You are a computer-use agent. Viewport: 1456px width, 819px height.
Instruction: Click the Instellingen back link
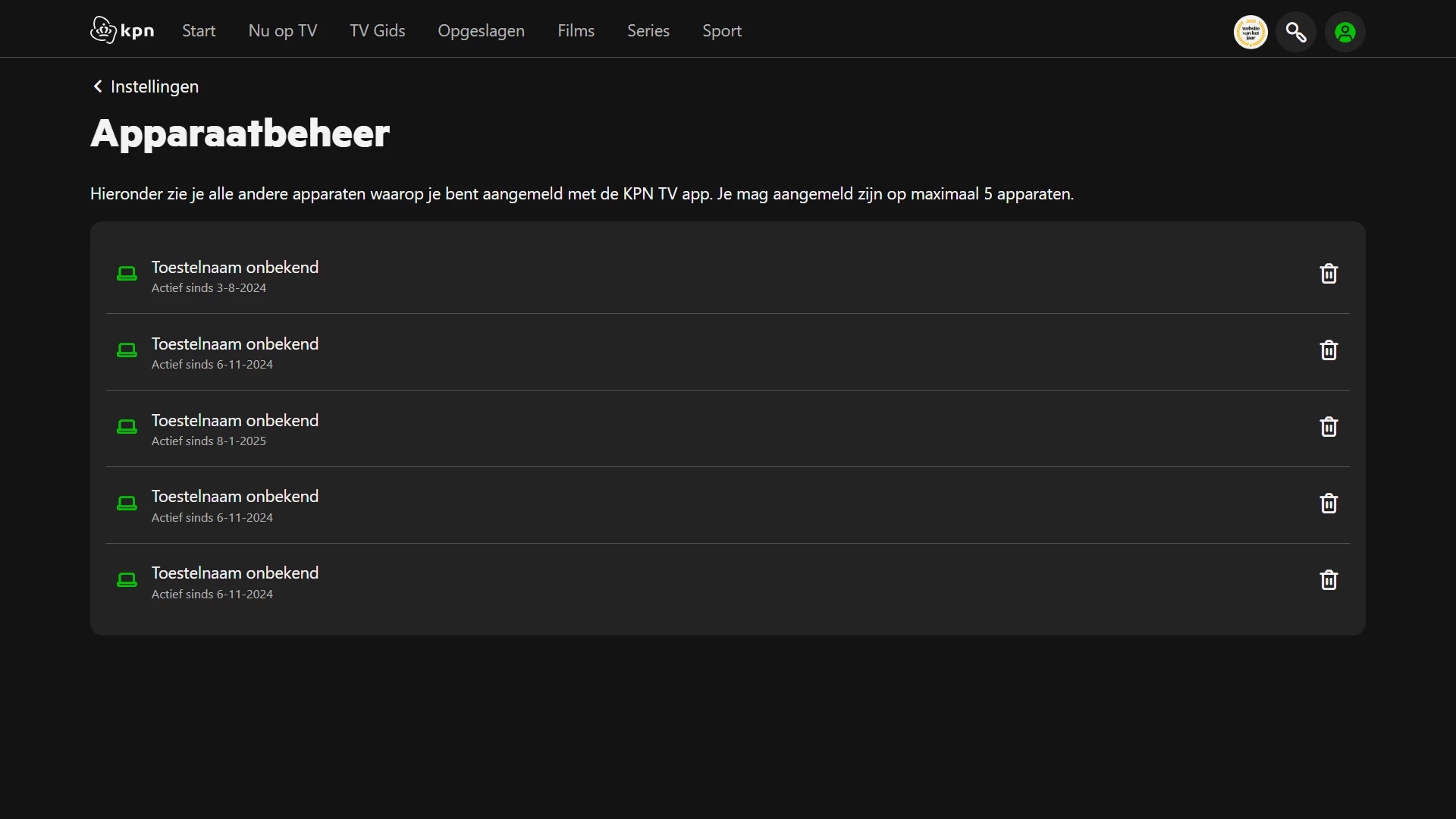[x=154, y=86]
